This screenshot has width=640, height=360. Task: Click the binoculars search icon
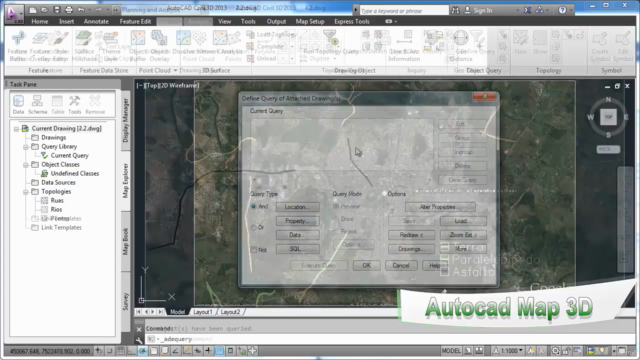coord(456,10)
